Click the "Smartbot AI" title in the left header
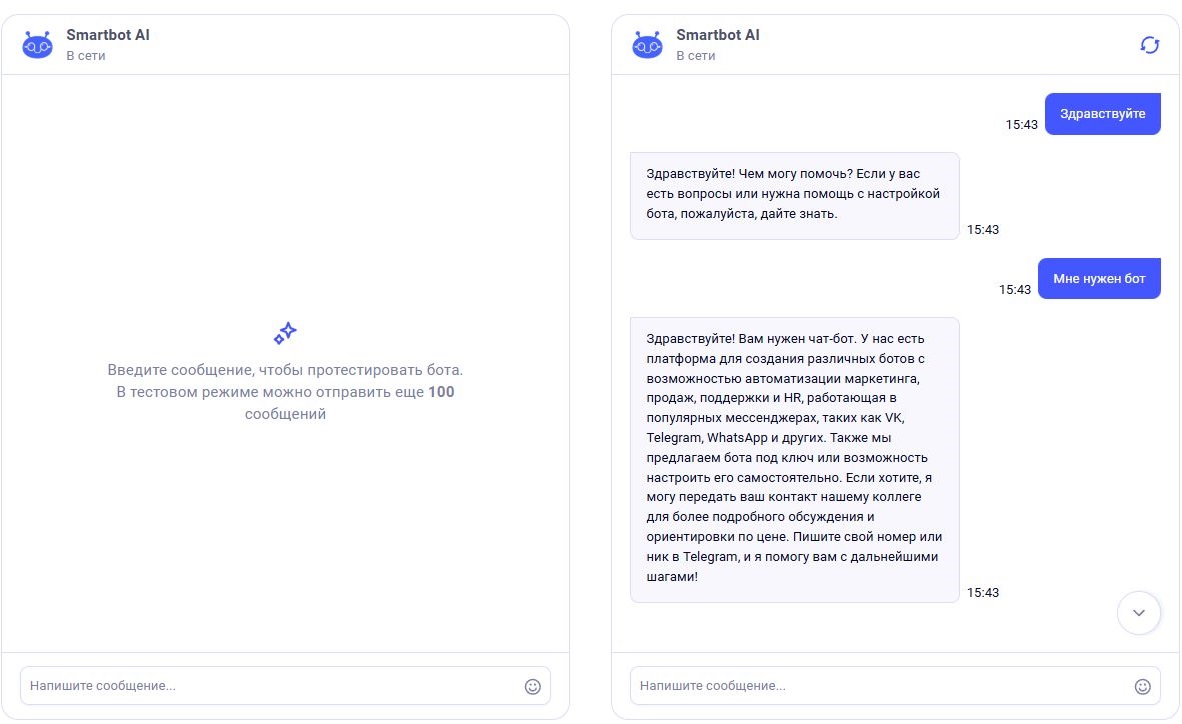 tap(108, 35)
